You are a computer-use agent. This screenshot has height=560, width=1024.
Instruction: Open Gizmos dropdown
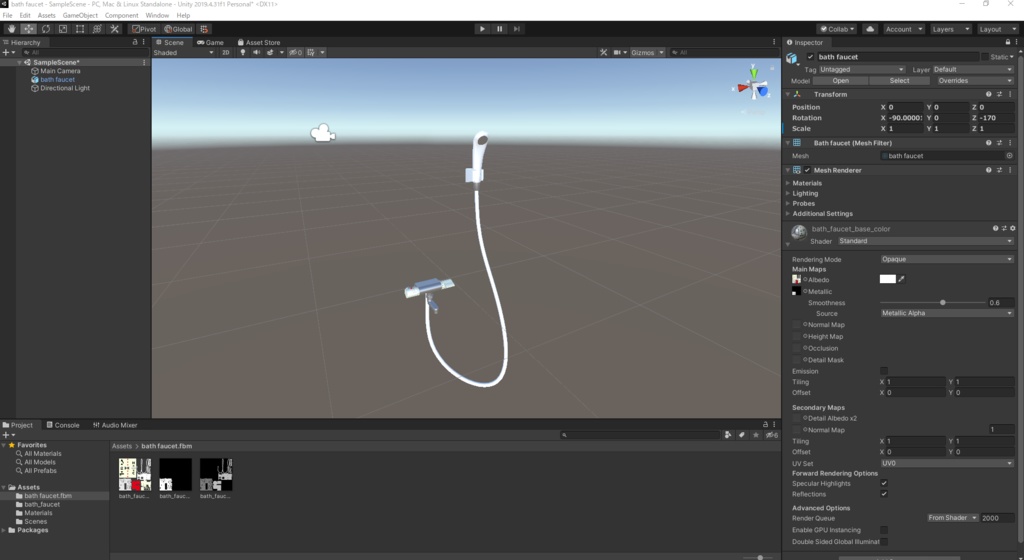pyautogui.click(x=647, y=52)
